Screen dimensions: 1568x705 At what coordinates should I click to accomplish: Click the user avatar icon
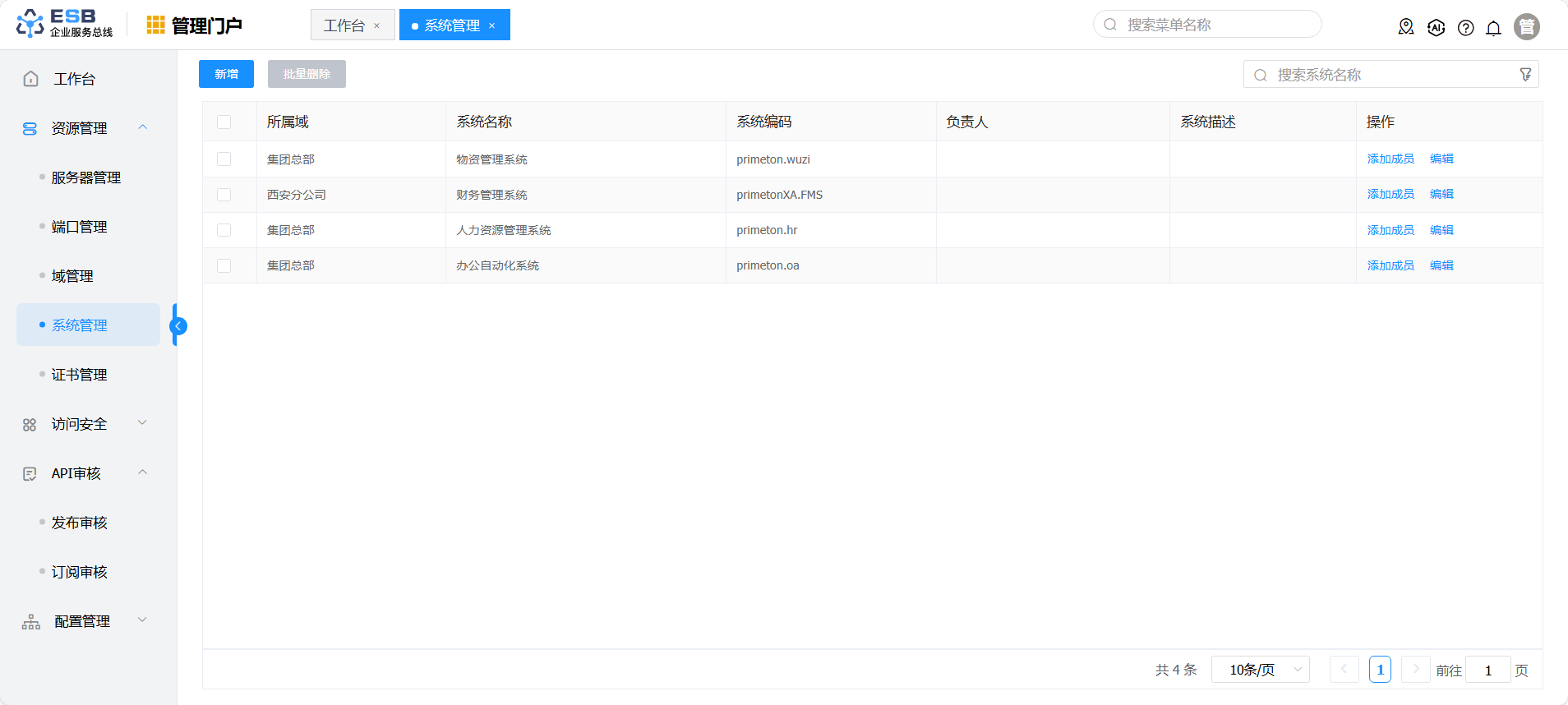[x=1526, y=27]
